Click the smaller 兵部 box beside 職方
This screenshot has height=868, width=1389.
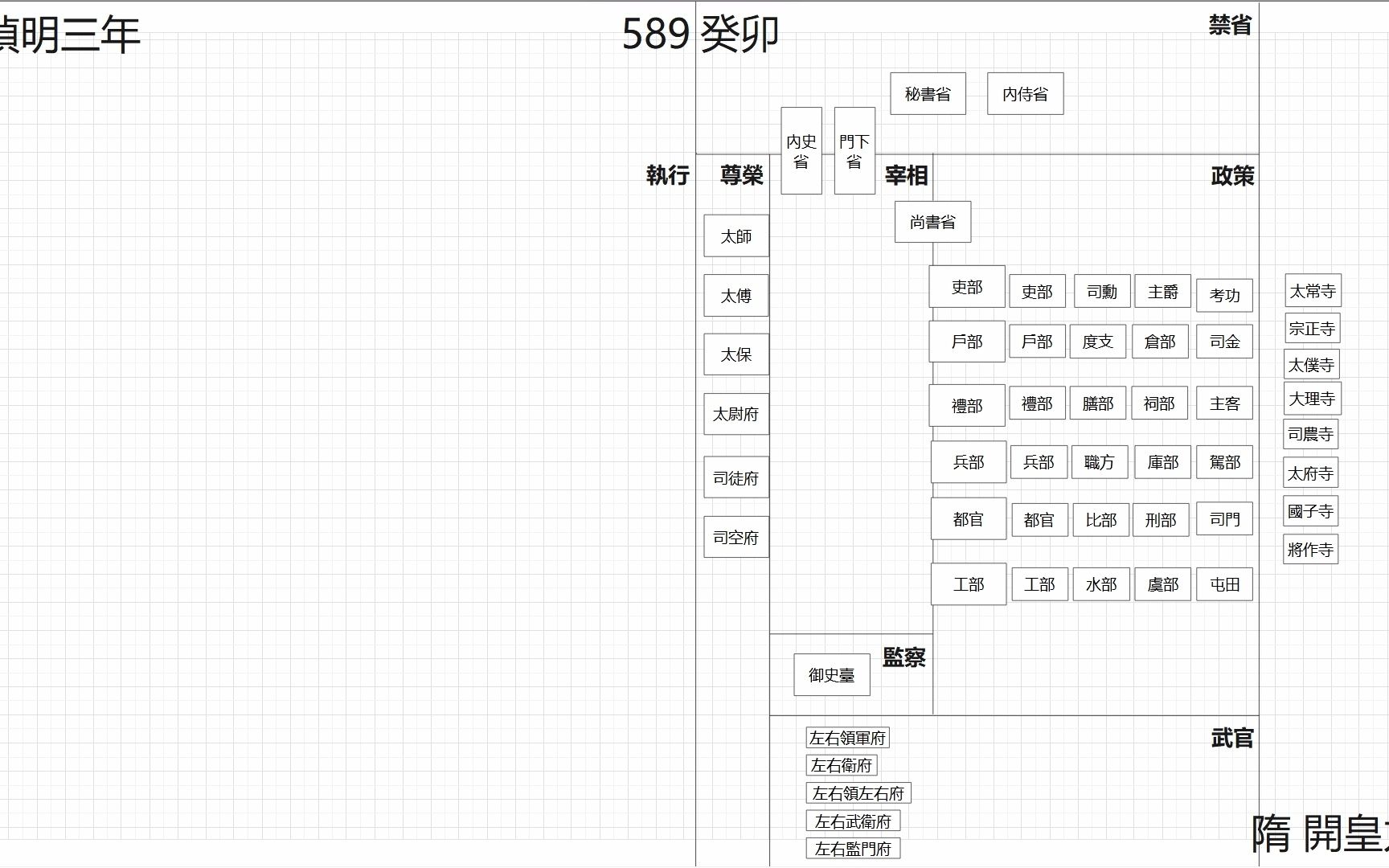(1039, 462)
